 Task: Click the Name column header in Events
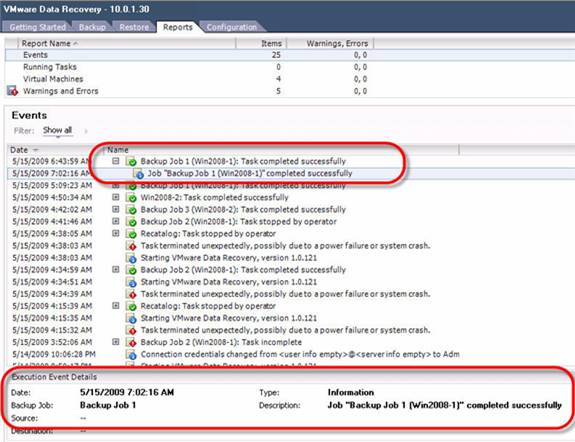pyautogui.click(x=281, y=150)
